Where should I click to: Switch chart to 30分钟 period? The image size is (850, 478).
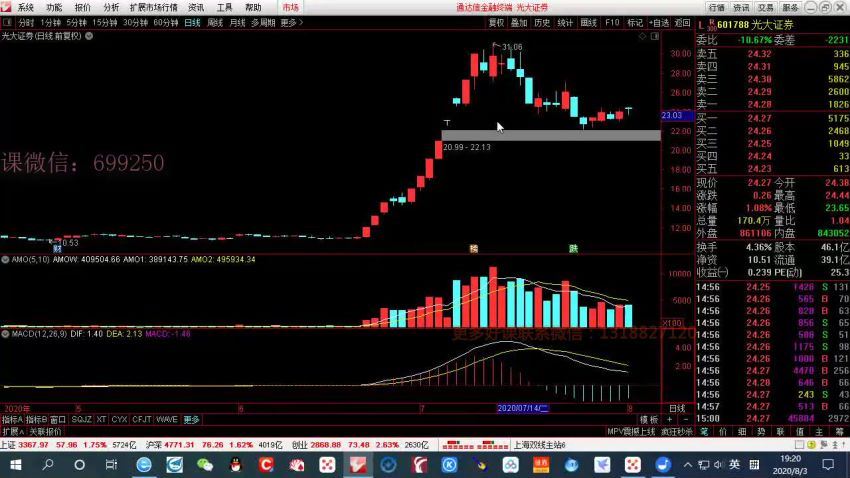point(135,23)
